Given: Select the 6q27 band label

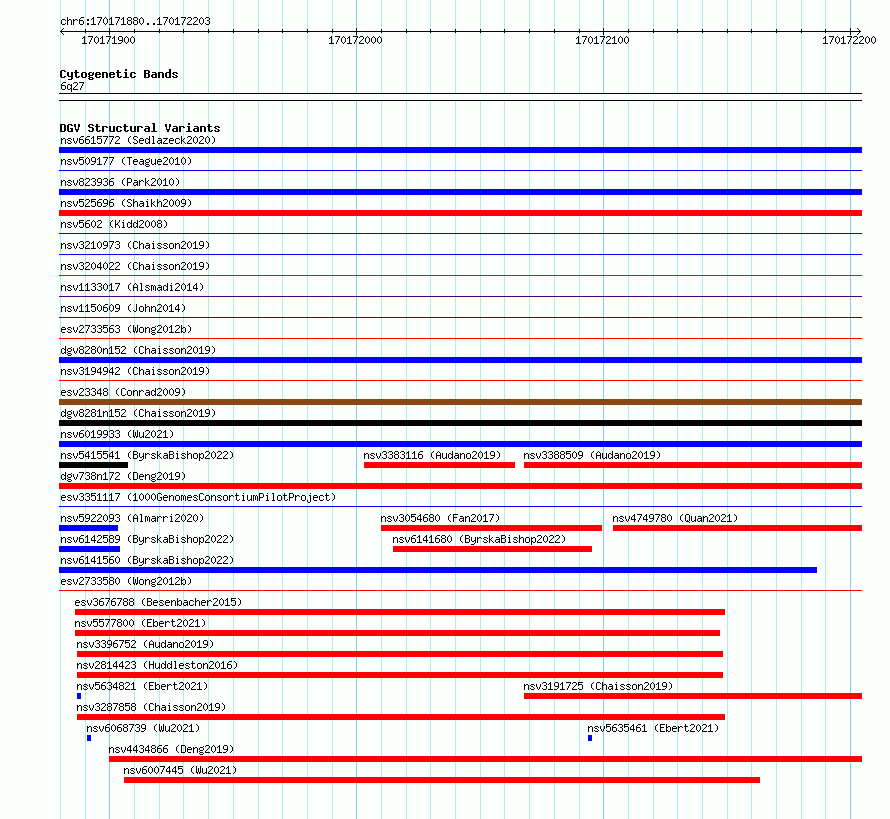Looking at the screenshot, I should point(72,86).
